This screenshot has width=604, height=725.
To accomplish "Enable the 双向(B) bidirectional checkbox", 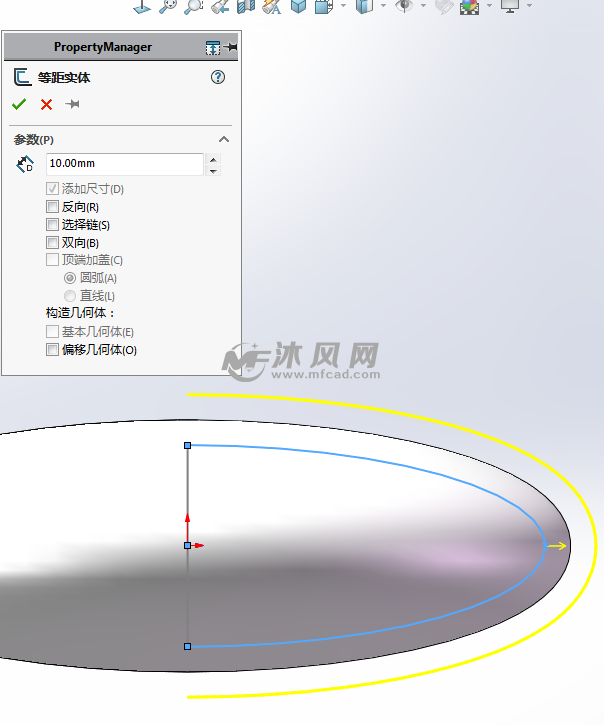I will pyautogui.click(x=52, y=243).
